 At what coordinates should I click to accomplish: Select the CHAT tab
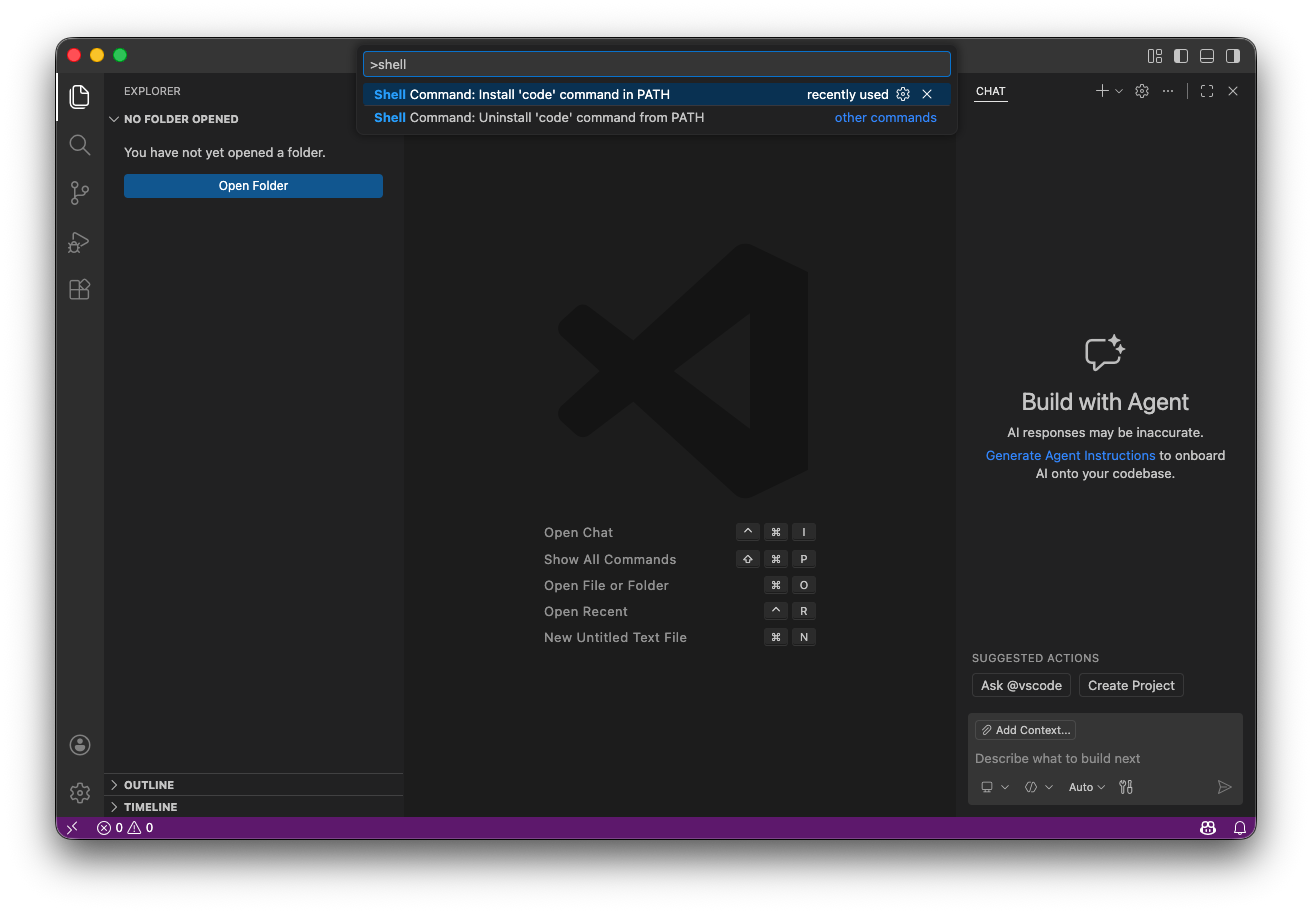coord(991,91)
